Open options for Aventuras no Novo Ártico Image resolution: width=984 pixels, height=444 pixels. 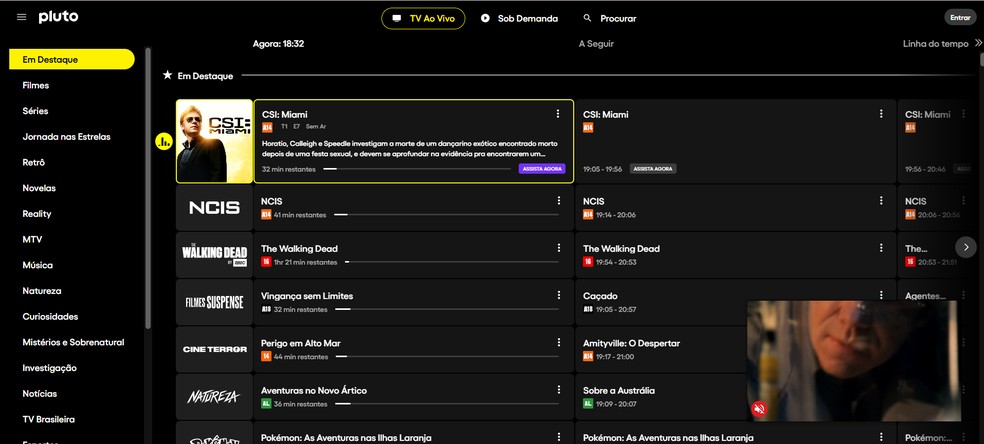tap(559, 389)
